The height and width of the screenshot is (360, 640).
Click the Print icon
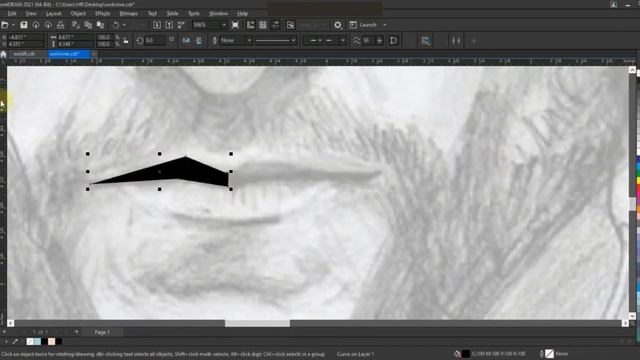[60, 25]
